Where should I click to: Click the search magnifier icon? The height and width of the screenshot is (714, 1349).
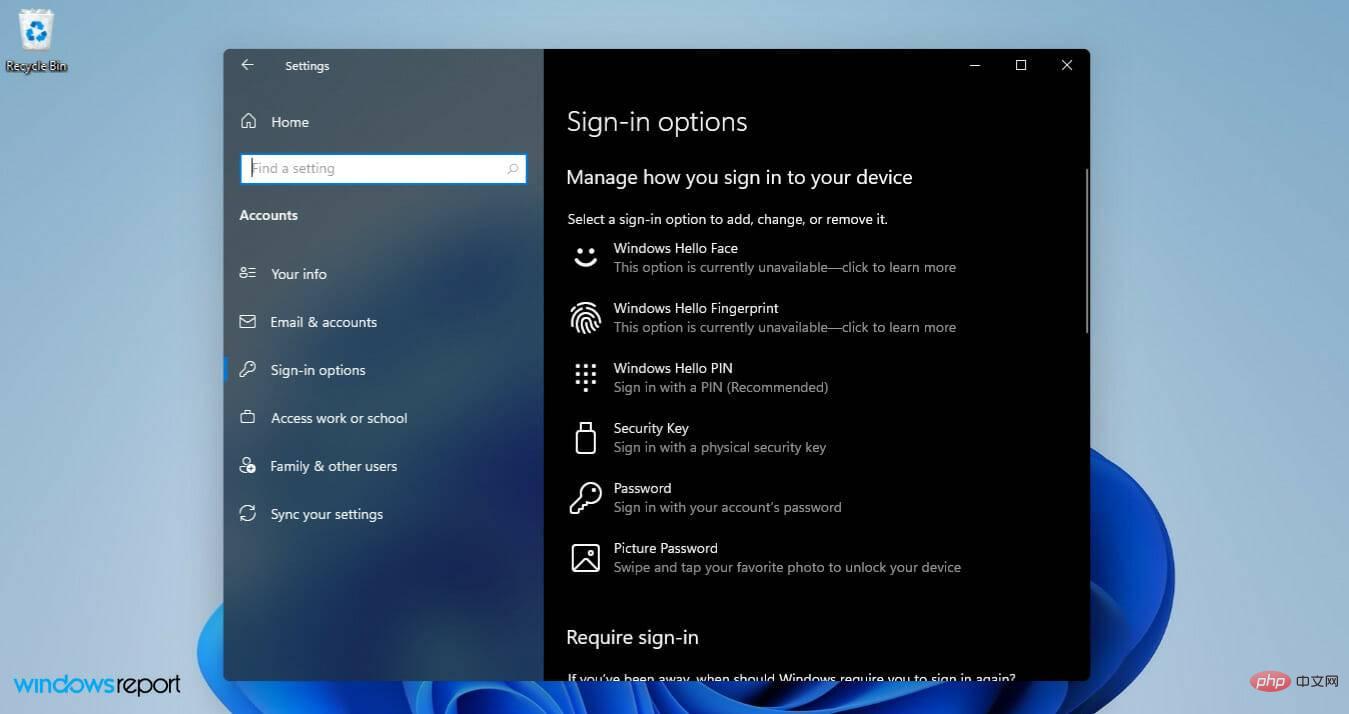pyautogui.click(x=512, y=169)
